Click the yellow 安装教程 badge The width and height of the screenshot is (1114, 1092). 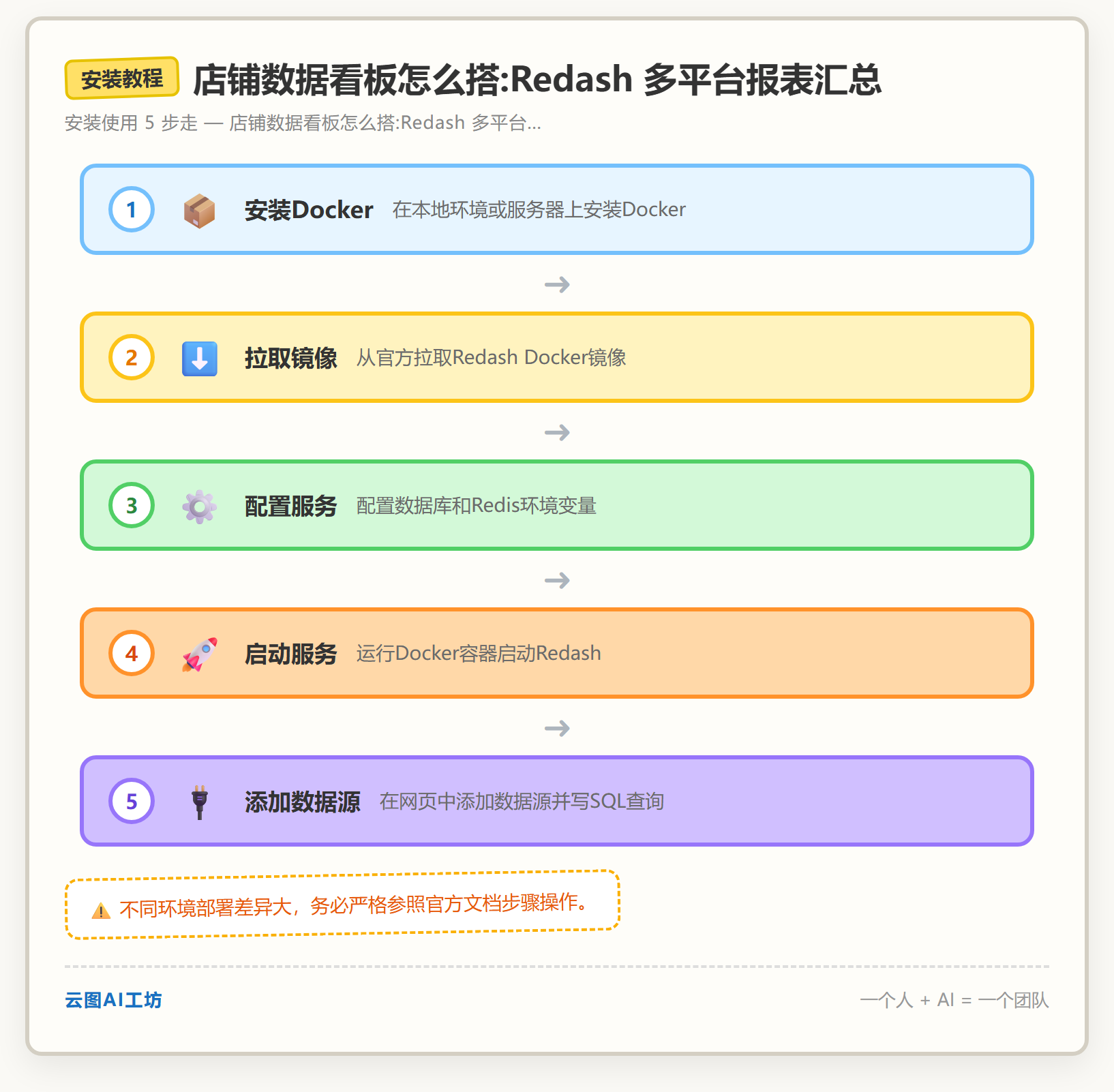coord(122,78)
